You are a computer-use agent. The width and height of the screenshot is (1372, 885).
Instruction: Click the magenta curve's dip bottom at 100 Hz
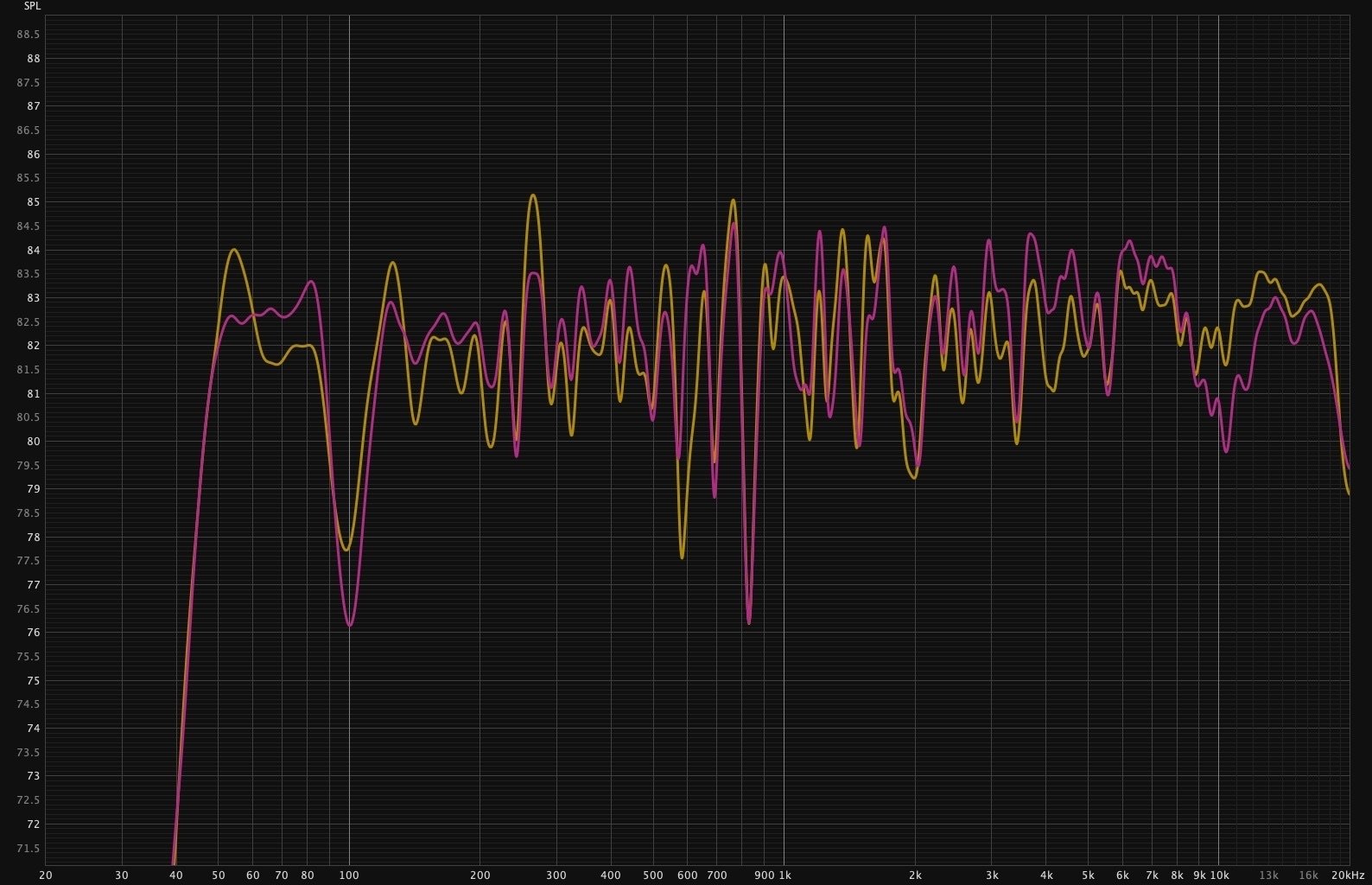pos(349,625)
